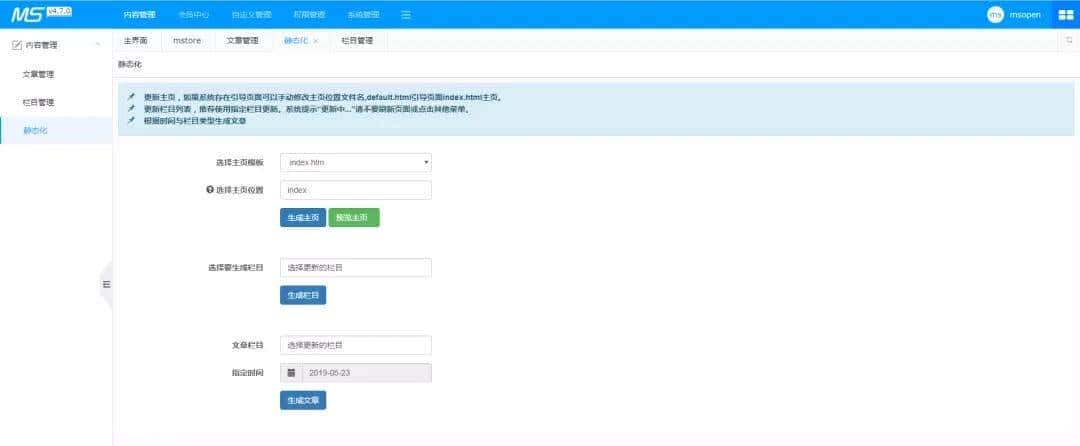This screenshot has height=446, width=1080.
Task: Open the four-square grid icon top right
Action: click(1066, 15)
